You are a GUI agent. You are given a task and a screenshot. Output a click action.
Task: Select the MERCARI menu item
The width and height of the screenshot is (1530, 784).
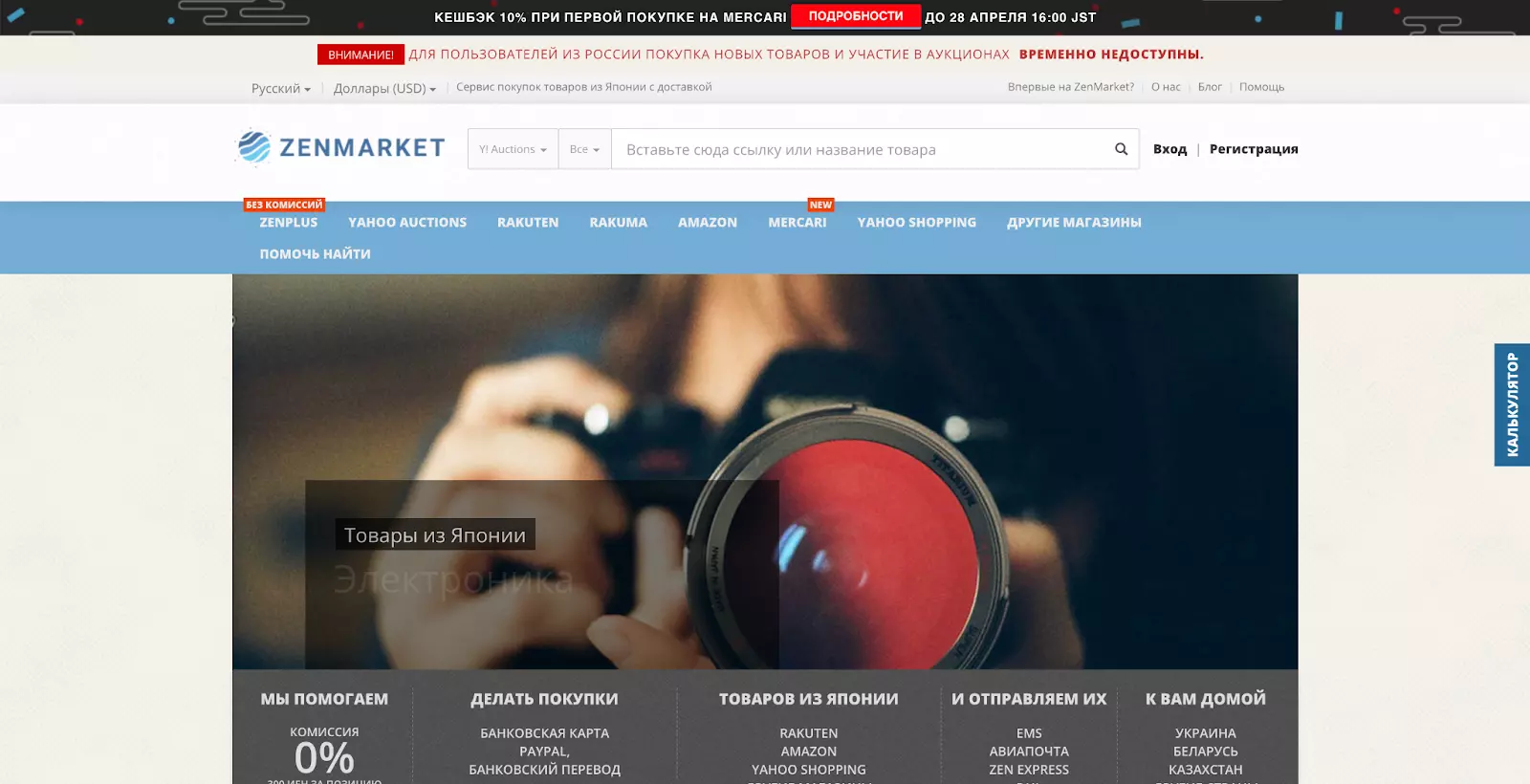(798, 222)
